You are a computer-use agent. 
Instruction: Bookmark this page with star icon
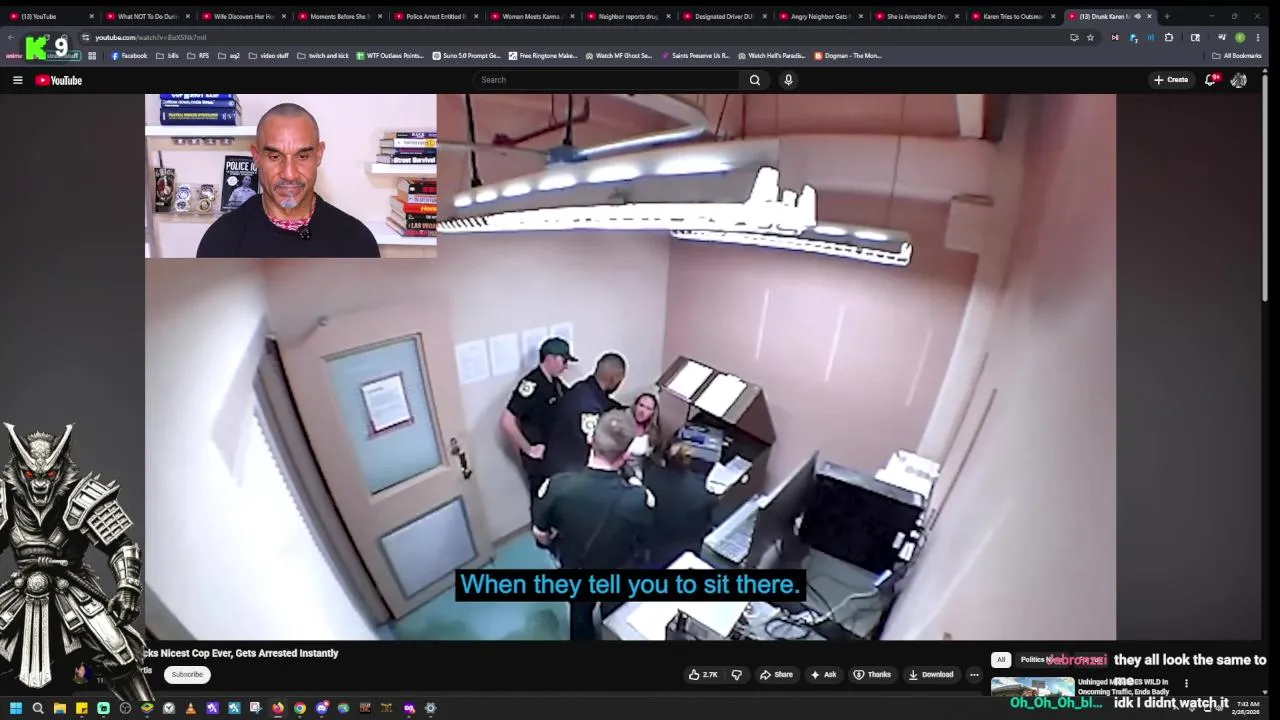pos(1090,37)
